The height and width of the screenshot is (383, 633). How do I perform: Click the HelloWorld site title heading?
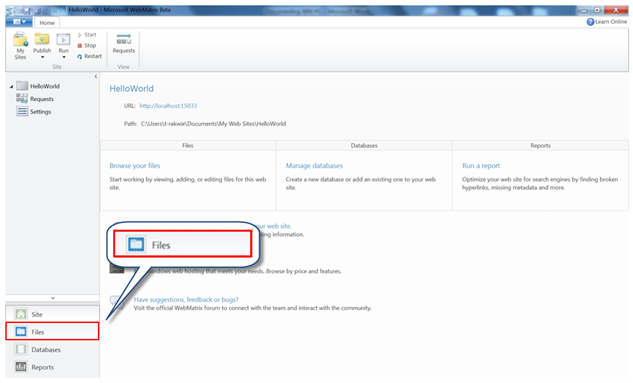pos(132,88)
